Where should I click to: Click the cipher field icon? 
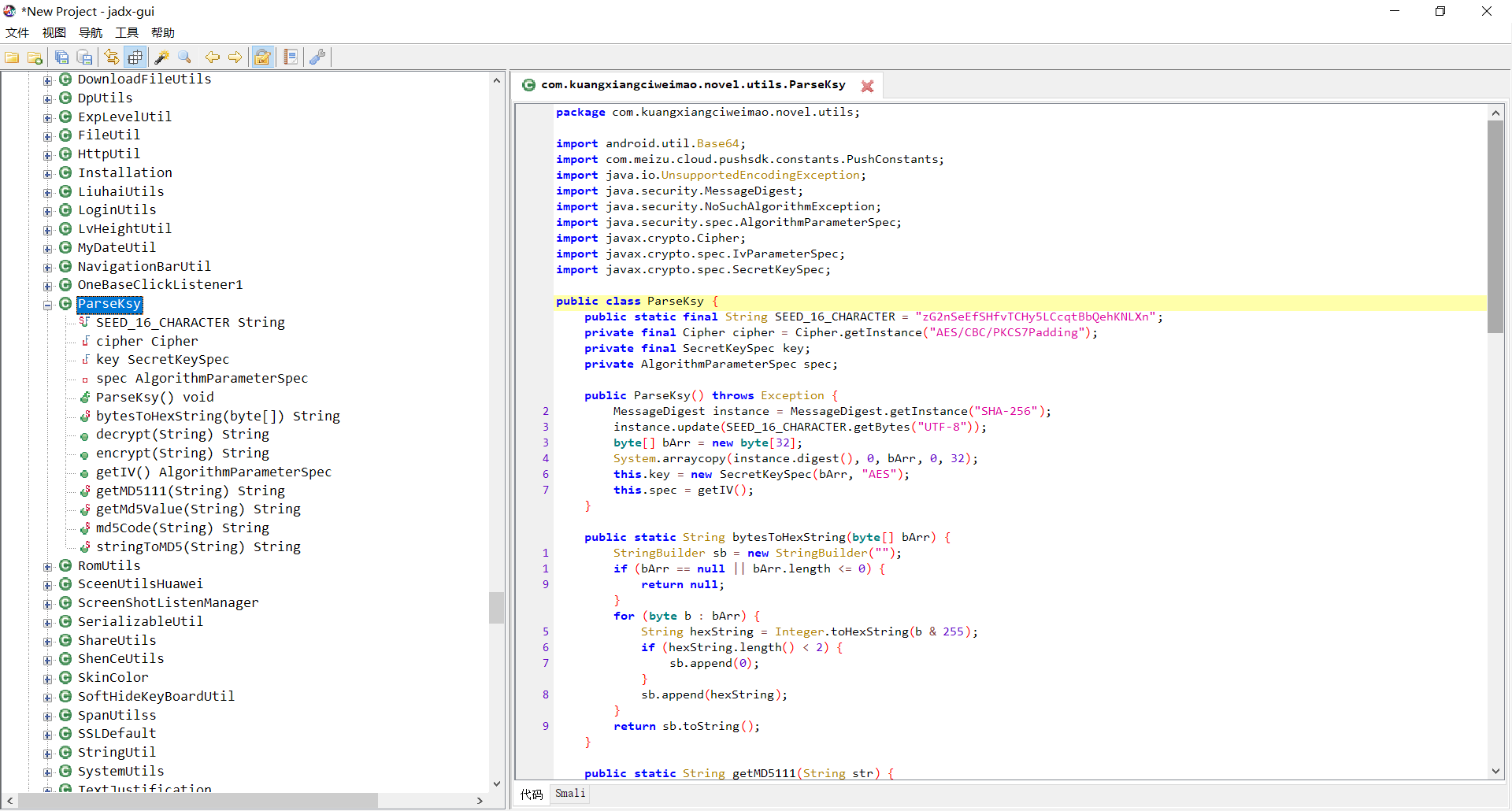click(85, 341)
